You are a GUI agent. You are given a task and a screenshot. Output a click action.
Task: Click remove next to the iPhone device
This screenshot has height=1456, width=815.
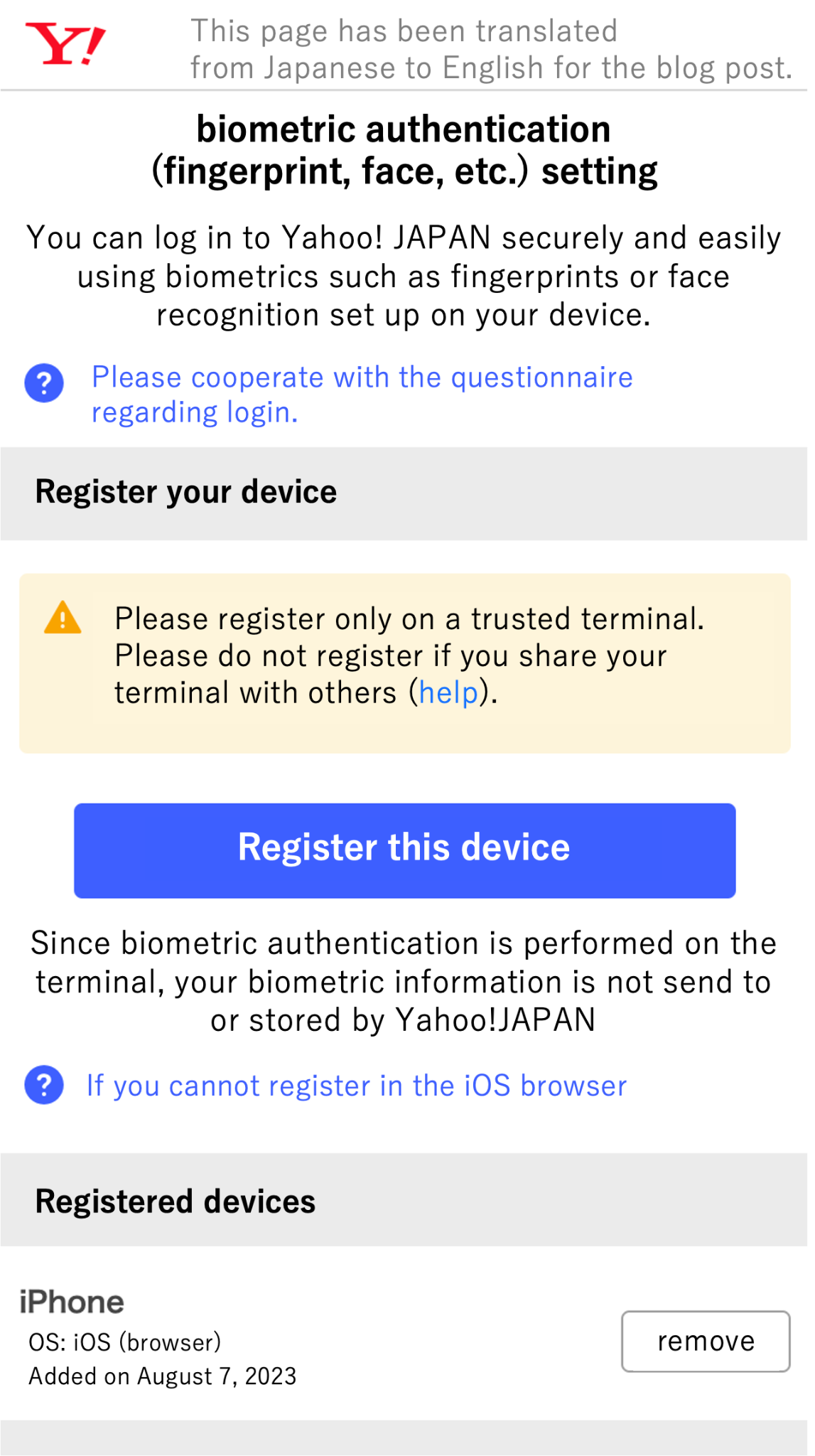(706, 1341)
